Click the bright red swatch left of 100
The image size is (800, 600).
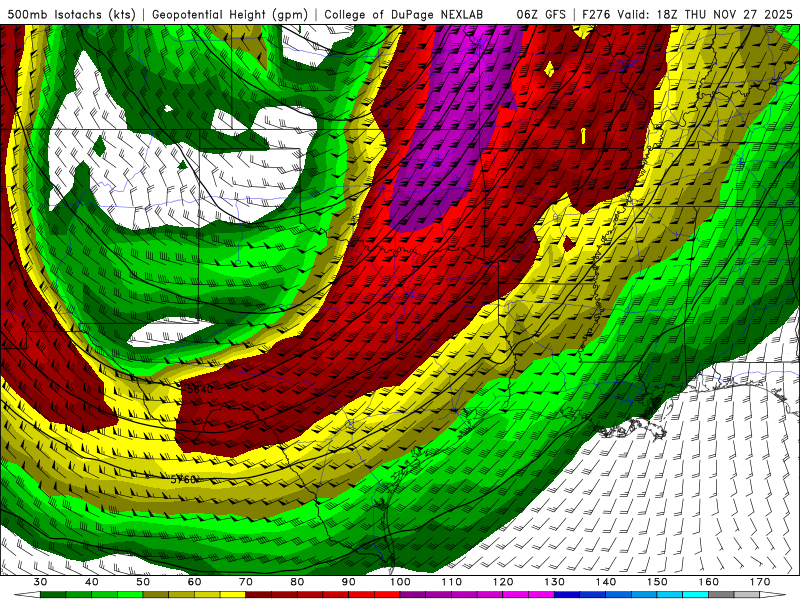(x=387, y=595)
